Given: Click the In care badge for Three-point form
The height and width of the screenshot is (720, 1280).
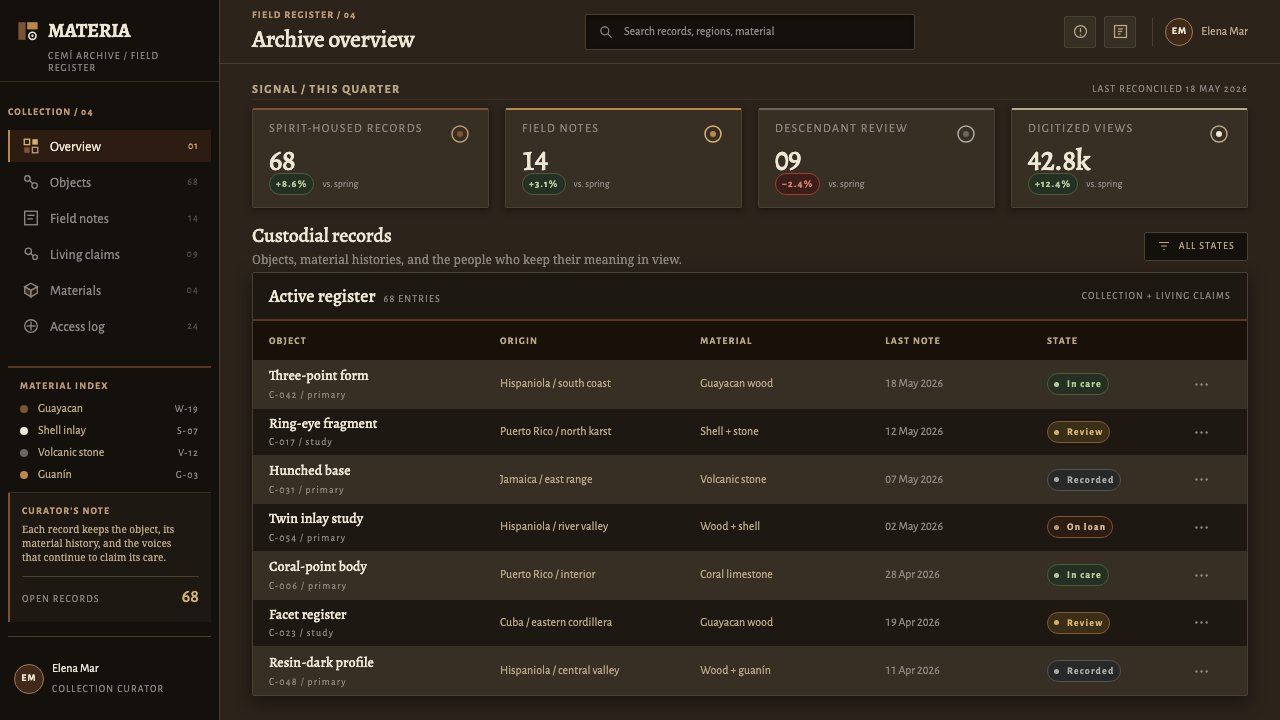Looking at the screenshot, I should point(1077,384).
